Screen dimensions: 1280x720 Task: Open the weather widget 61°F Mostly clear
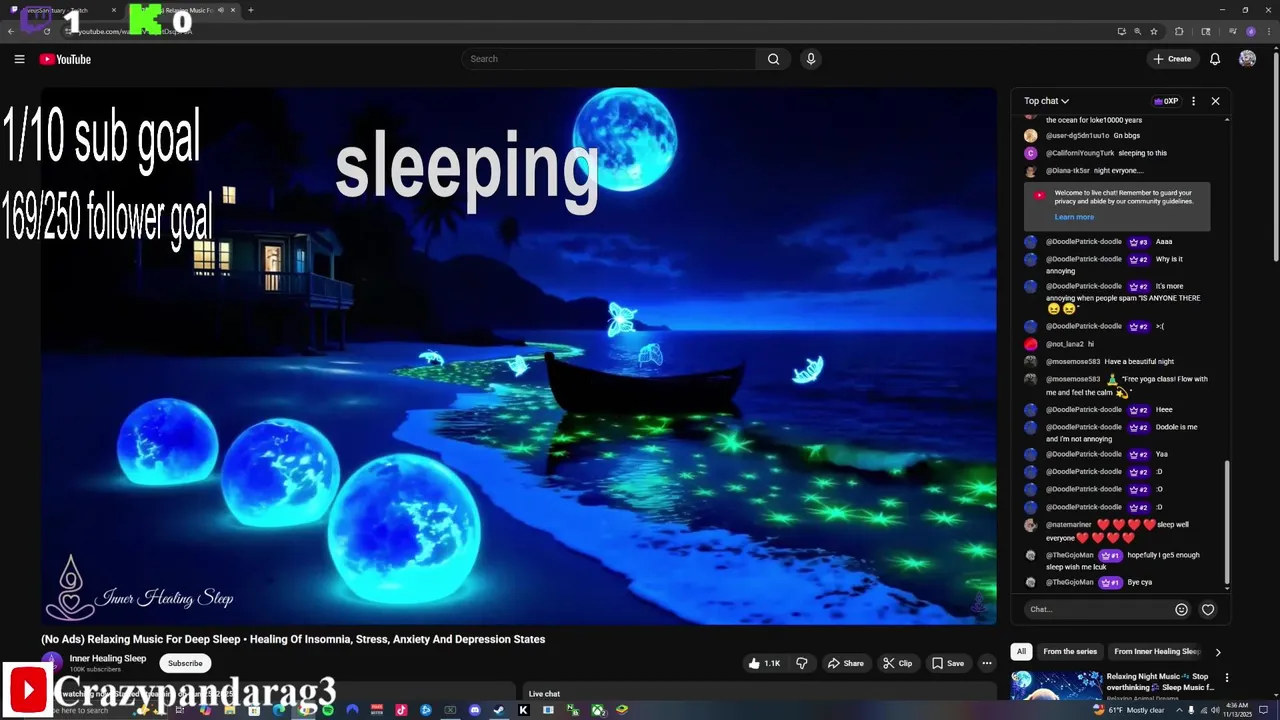coord(1128,710)
